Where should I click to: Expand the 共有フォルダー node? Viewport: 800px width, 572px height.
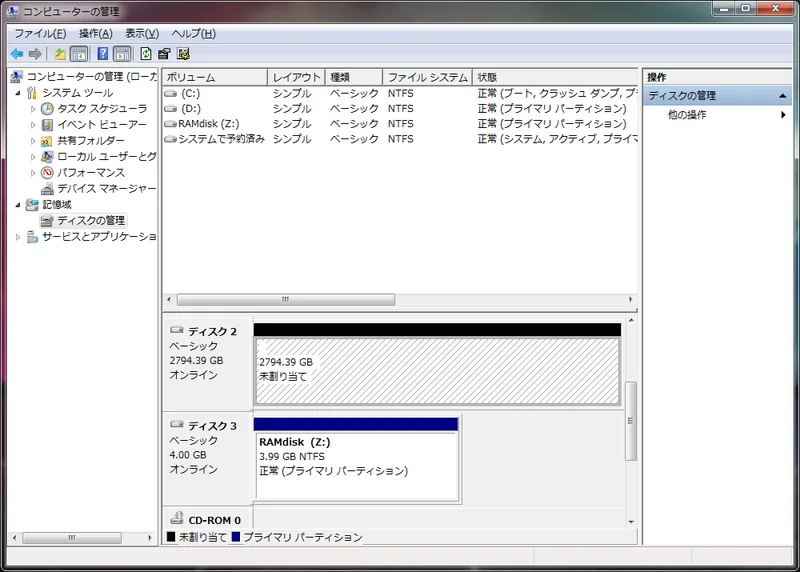33,141
